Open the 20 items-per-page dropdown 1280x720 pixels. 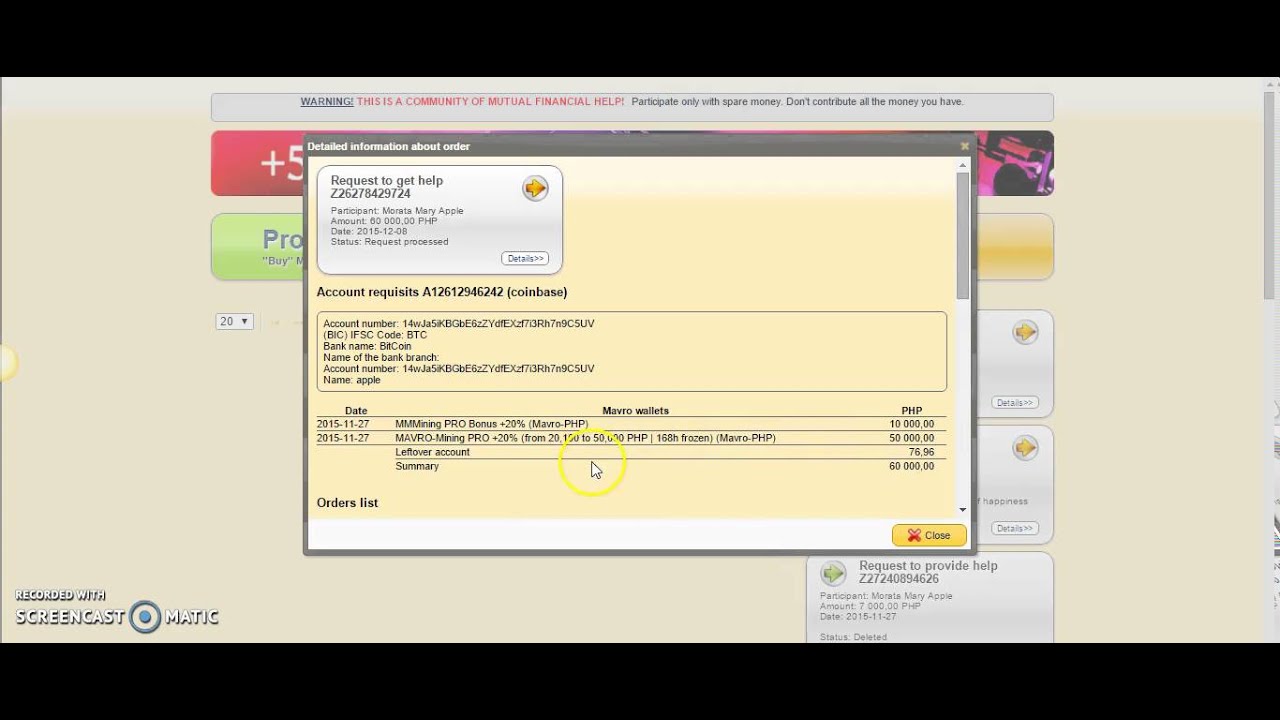(x=234, y=321)
